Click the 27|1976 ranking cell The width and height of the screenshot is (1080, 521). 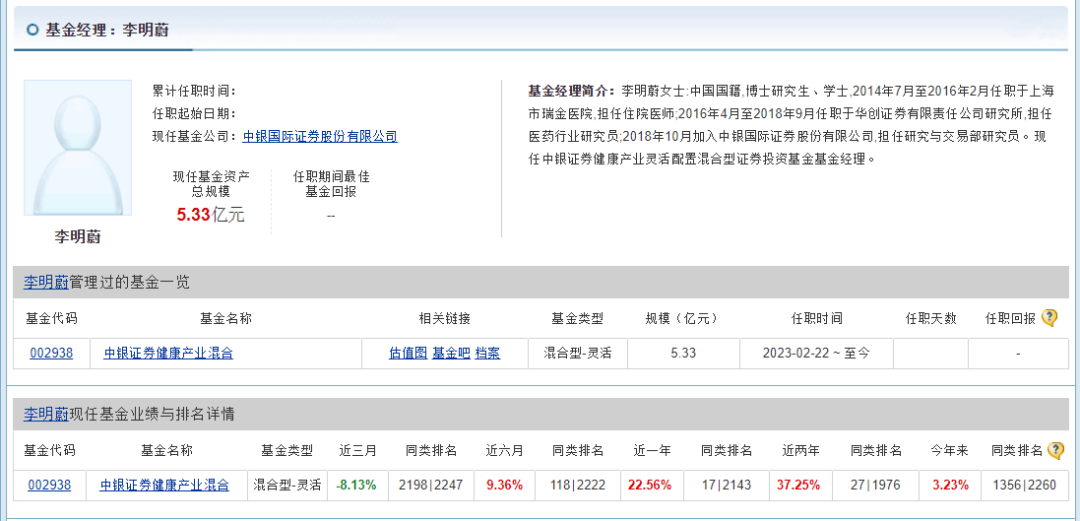[876, 485]
